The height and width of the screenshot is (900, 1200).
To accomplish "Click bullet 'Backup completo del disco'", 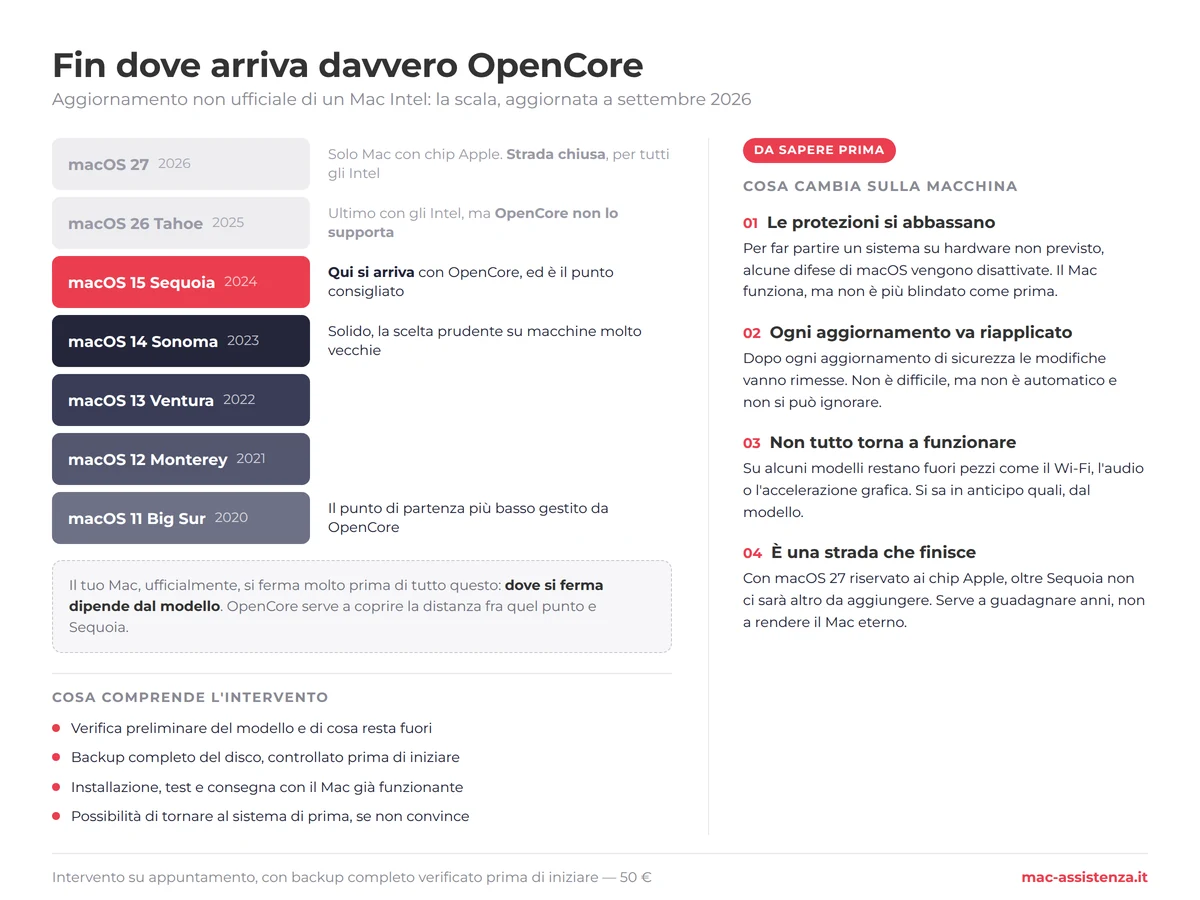I will click(265, 757).
